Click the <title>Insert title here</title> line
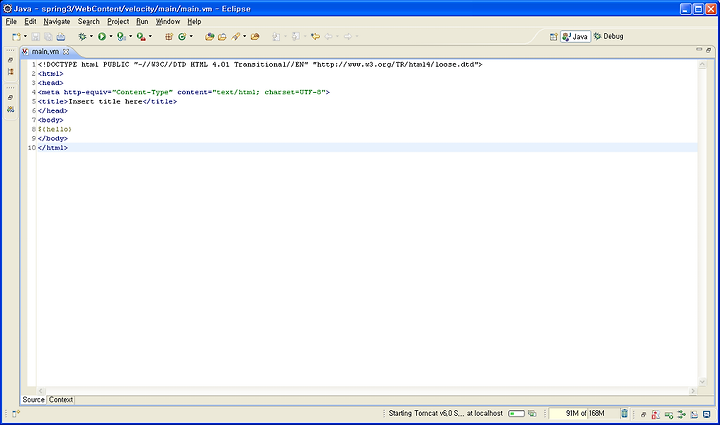 [107, 102]
